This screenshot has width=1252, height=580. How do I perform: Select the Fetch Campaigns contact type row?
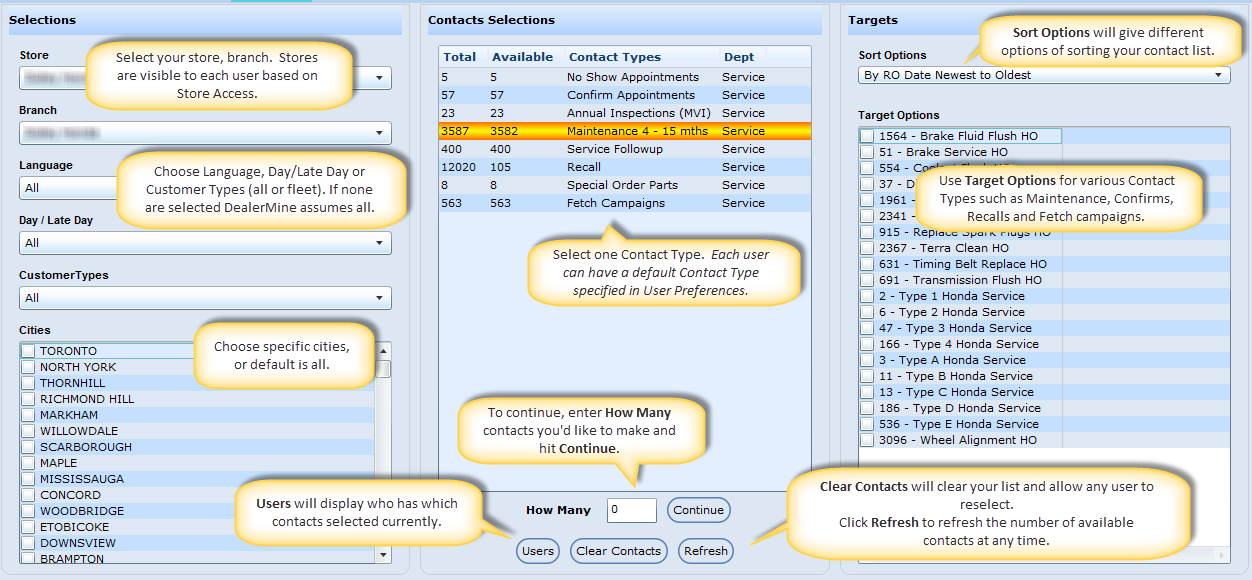coord(624,203)
